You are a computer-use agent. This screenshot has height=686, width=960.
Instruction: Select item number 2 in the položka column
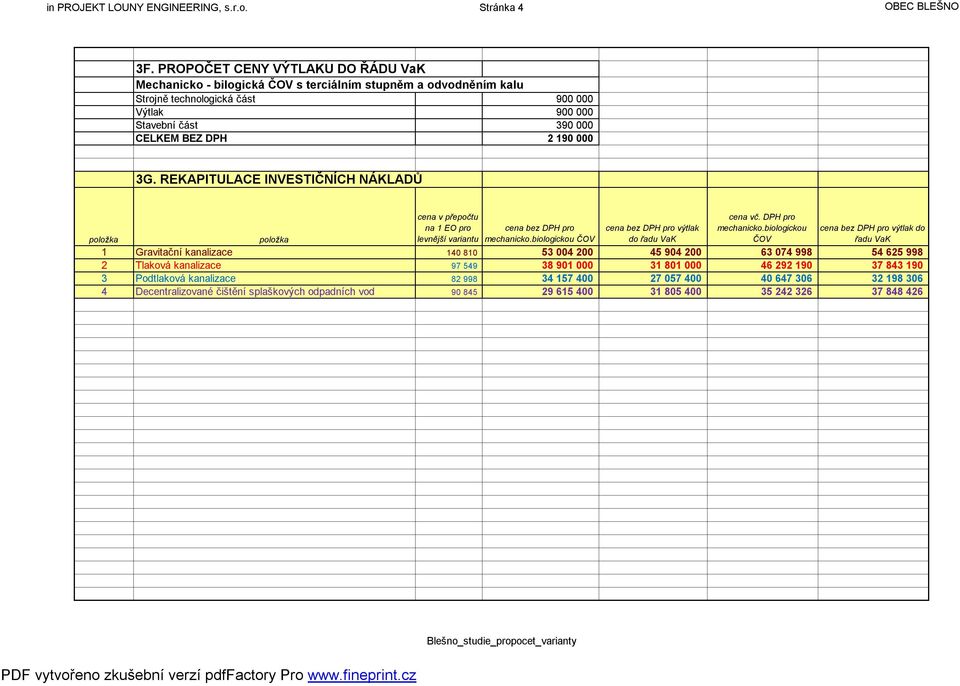click(x=104, y=265)
